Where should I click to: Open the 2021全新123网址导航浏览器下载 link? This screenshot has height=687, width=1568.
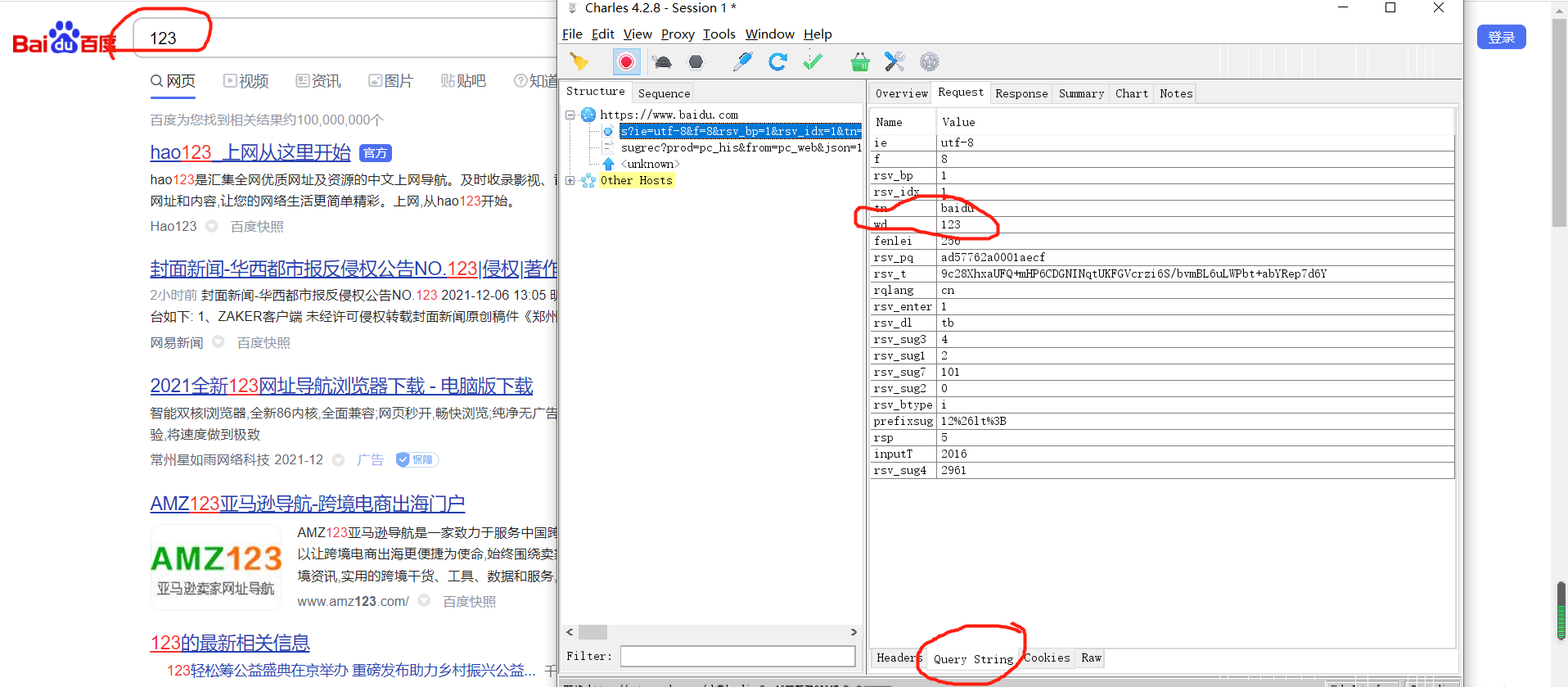tap(341, 386)
